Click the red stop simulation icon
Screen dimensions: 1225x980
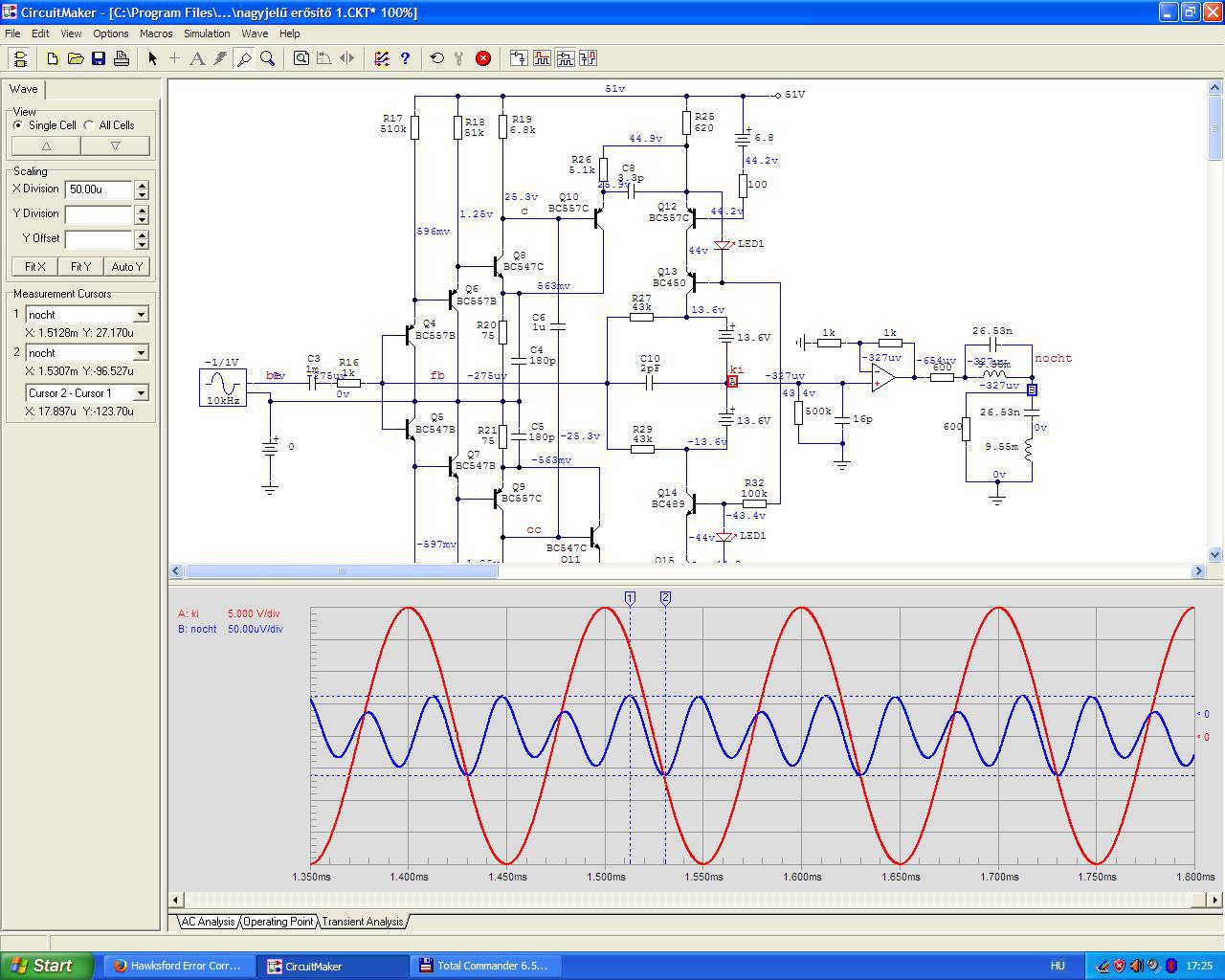483,58
